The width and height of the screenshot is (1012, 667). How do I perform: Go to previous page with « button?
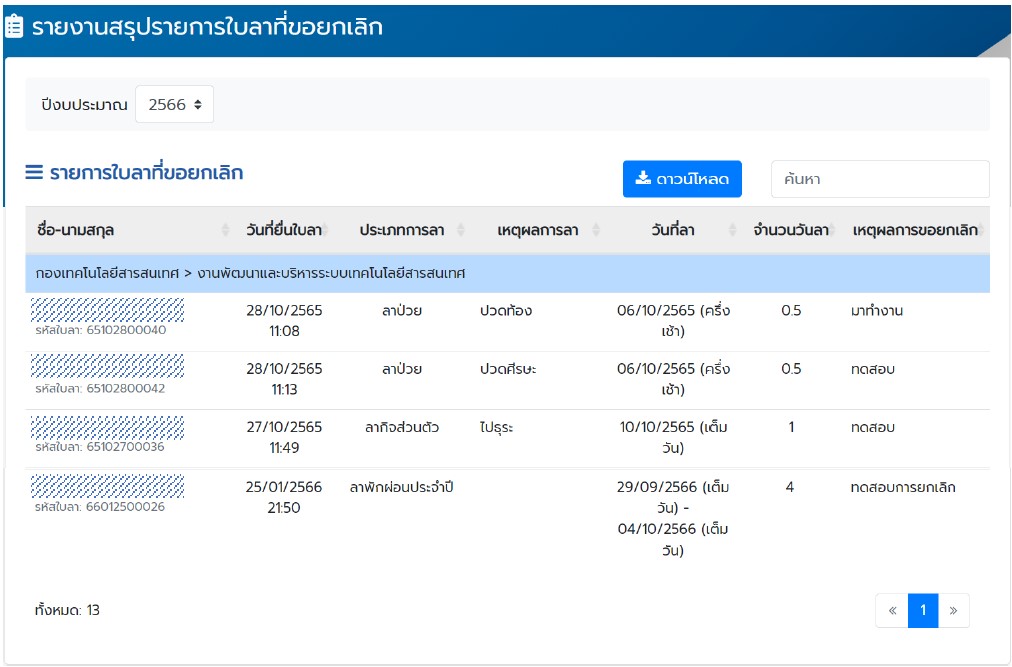[891, 610]
